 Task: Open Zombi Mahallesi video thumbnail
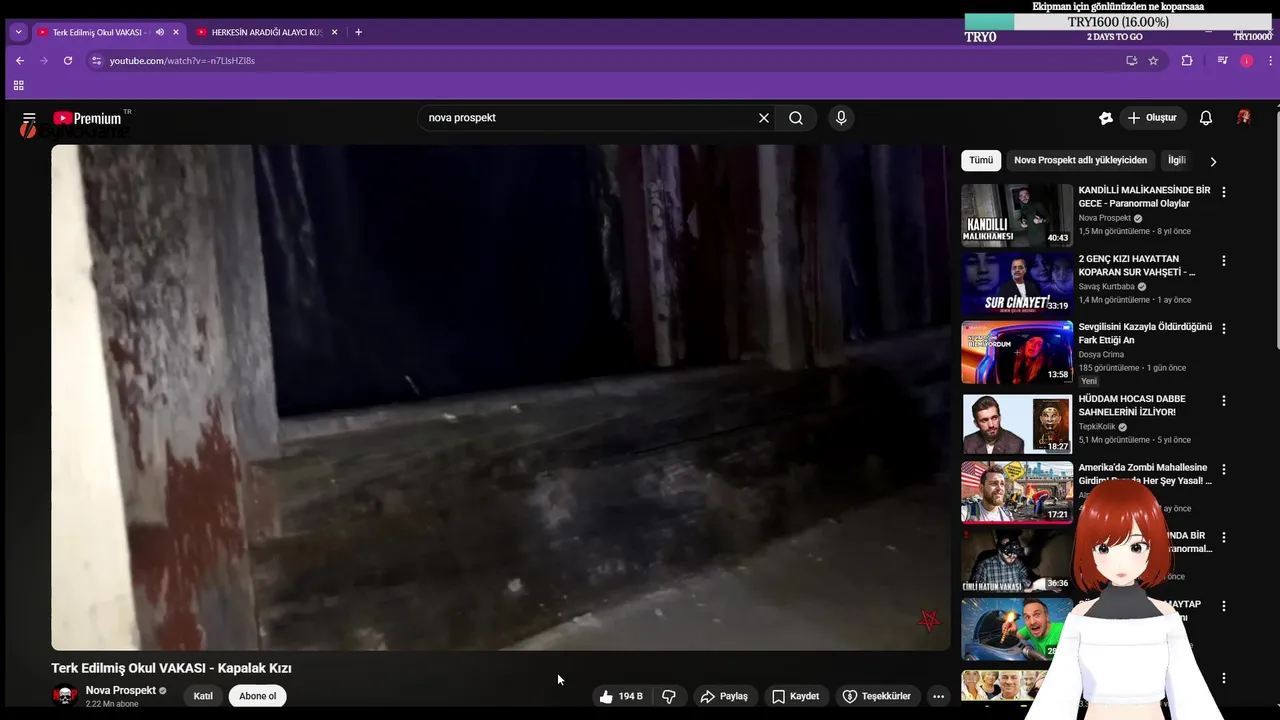(x=1017, y=492)
